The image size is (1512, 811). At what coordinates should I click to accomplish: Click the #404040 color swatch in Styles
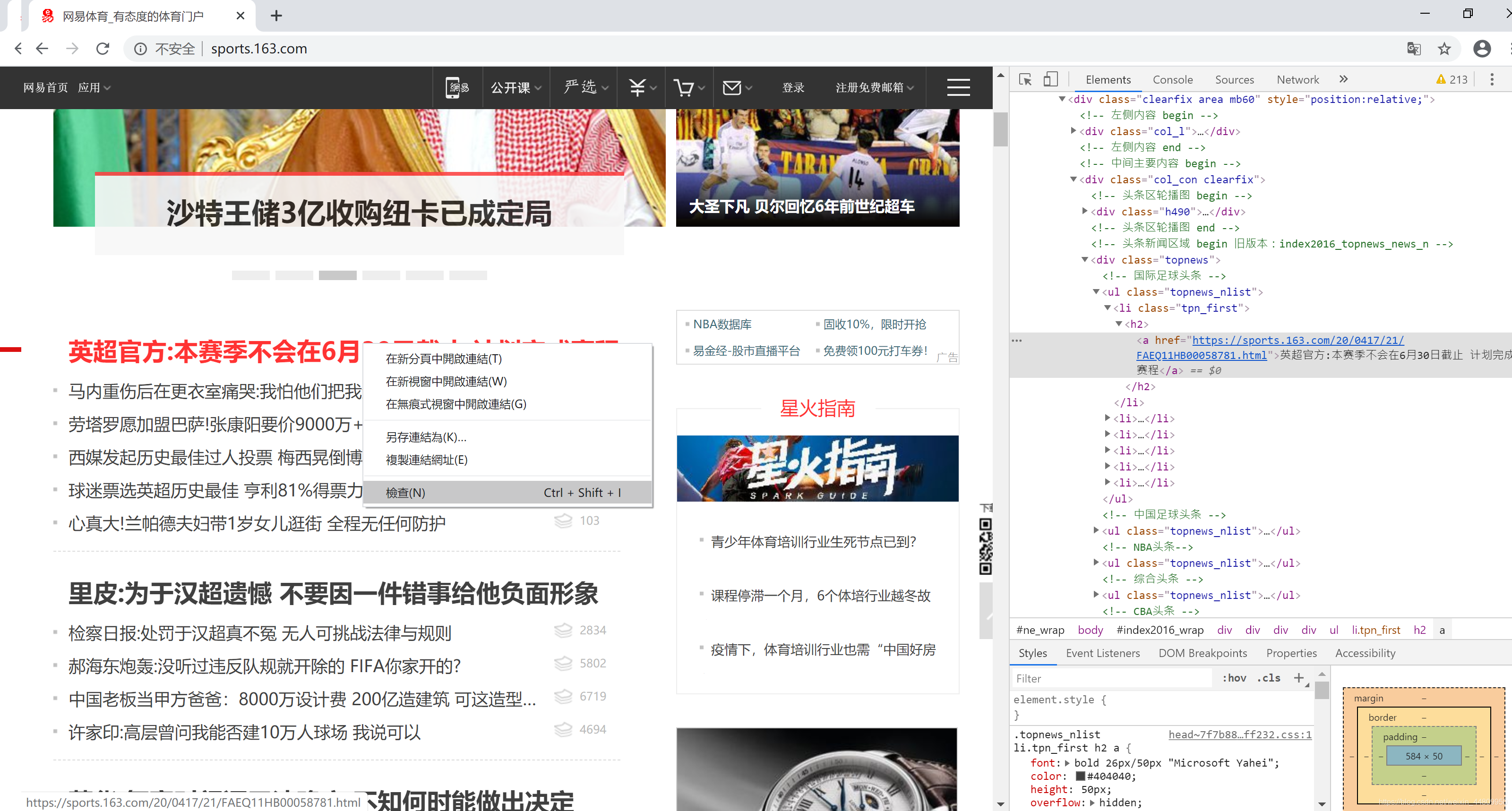click(1080, 776)
